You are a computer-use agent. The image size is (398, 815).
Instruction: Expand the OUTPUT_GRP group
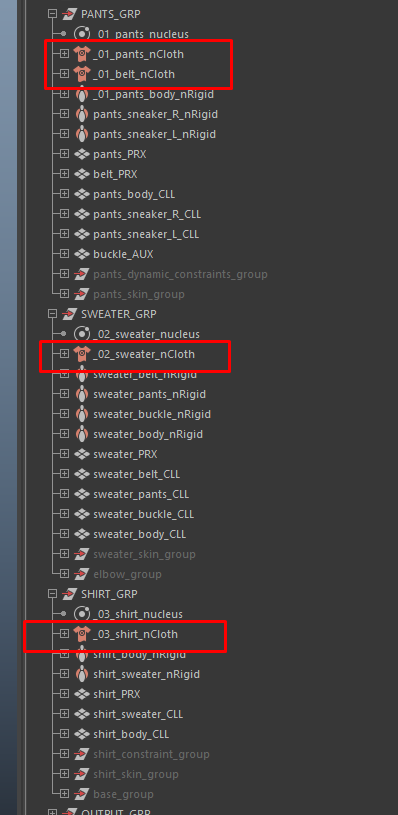click(52, 812)
